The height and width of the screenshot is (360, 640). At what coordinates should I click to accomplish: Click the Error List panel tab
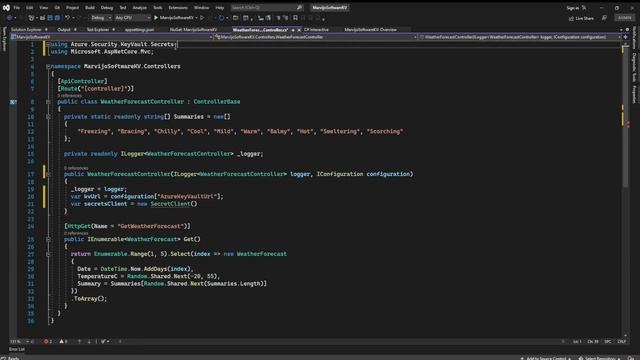17,349
